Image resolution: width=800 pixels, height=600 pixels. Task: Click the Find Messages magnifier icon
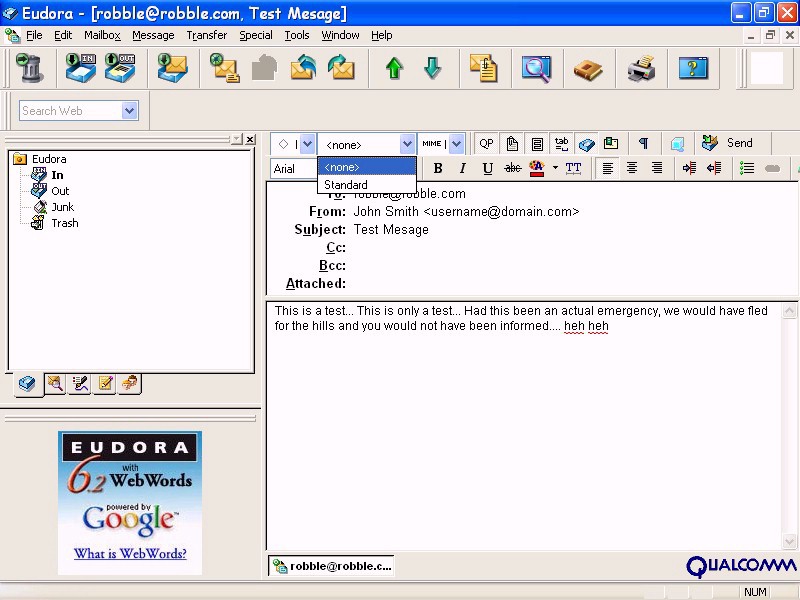coord(536,67)
